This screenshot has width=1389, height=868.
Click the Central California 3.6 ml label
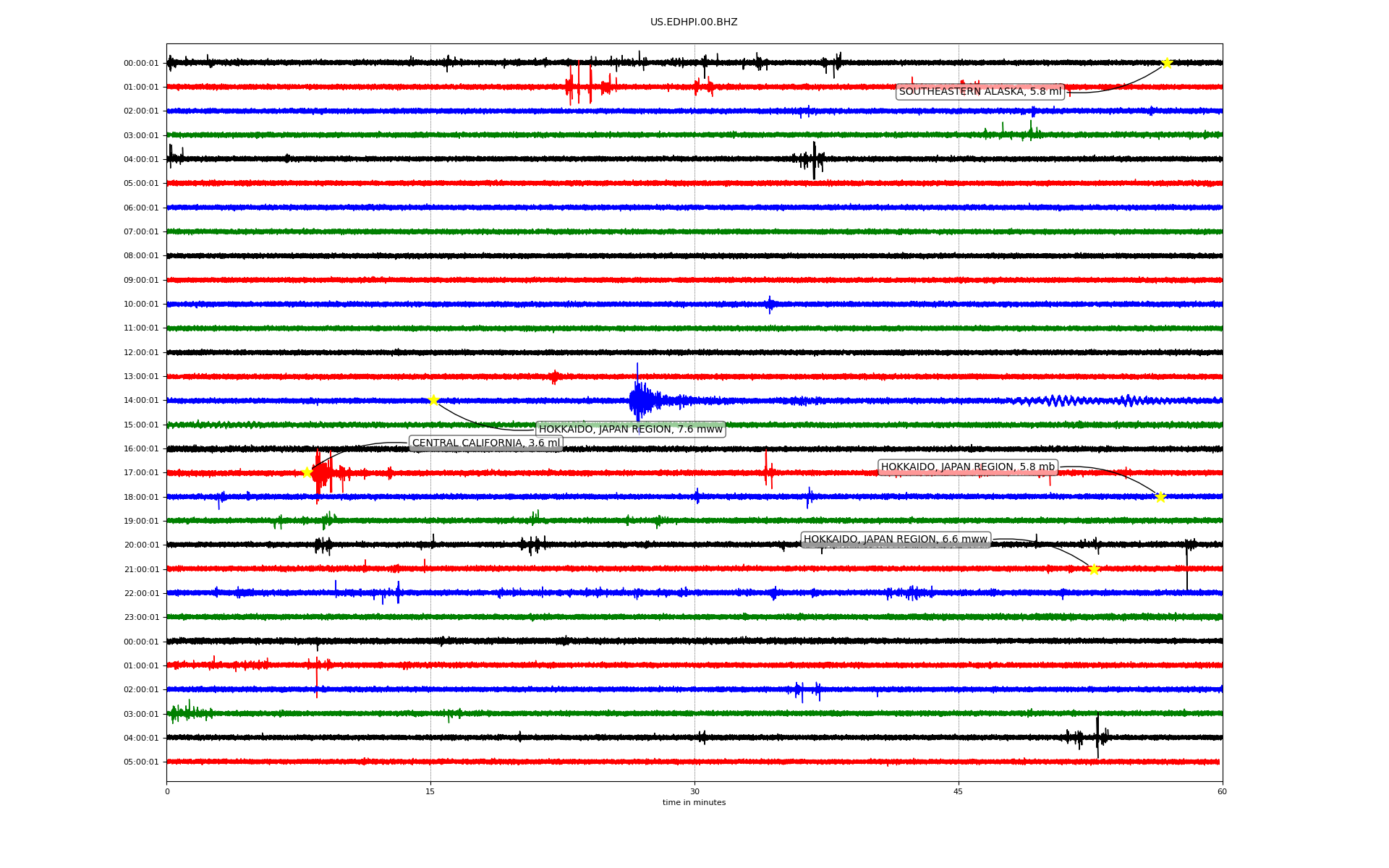(x=485, y=443)
